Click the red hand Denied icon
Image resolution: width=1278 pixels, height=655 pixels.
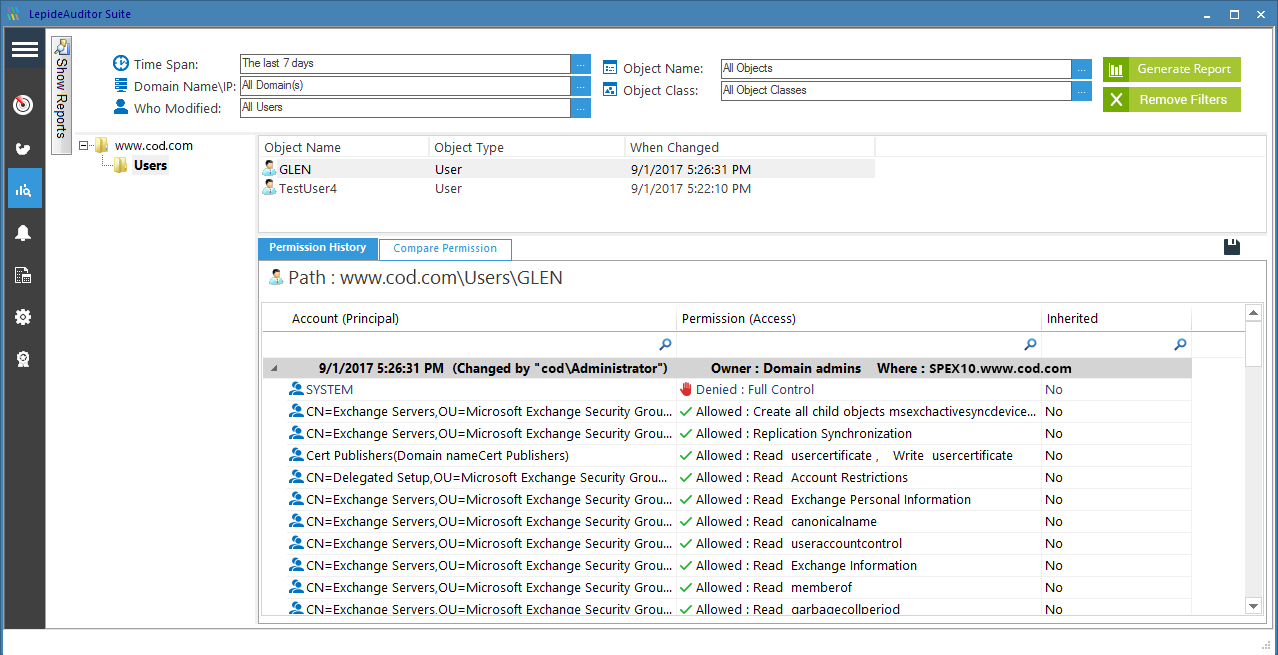coord(686,389)
